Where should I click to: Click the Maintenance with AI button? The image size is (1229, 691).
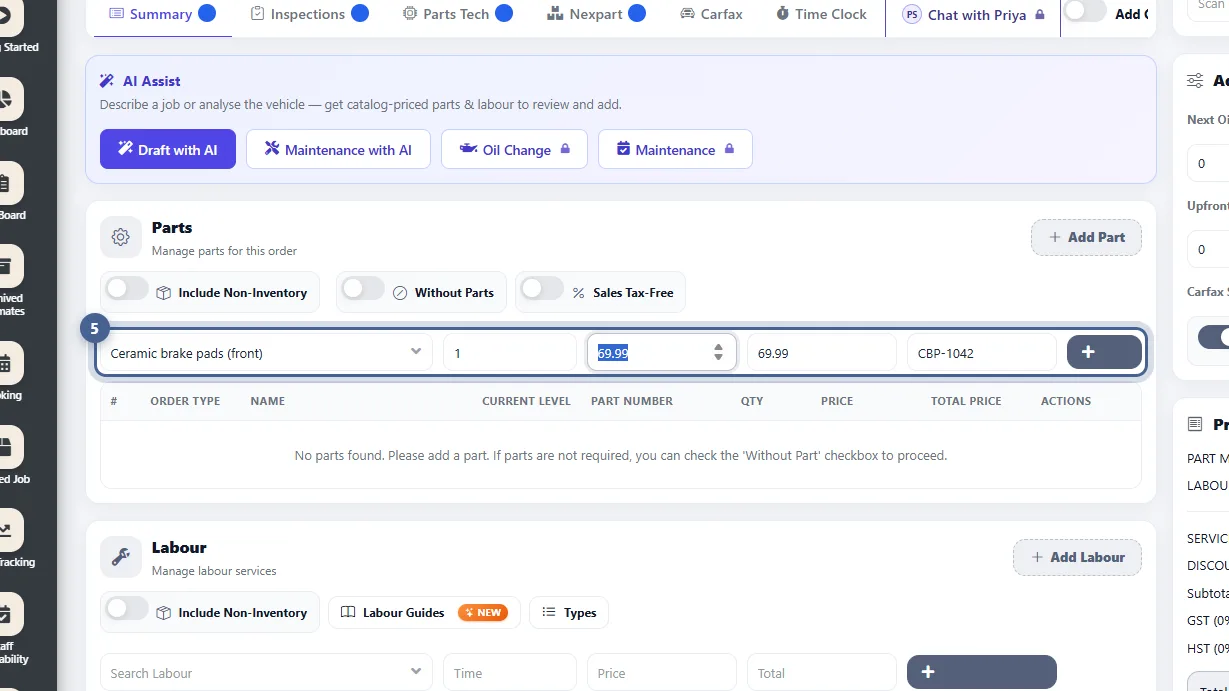point(338,149)
